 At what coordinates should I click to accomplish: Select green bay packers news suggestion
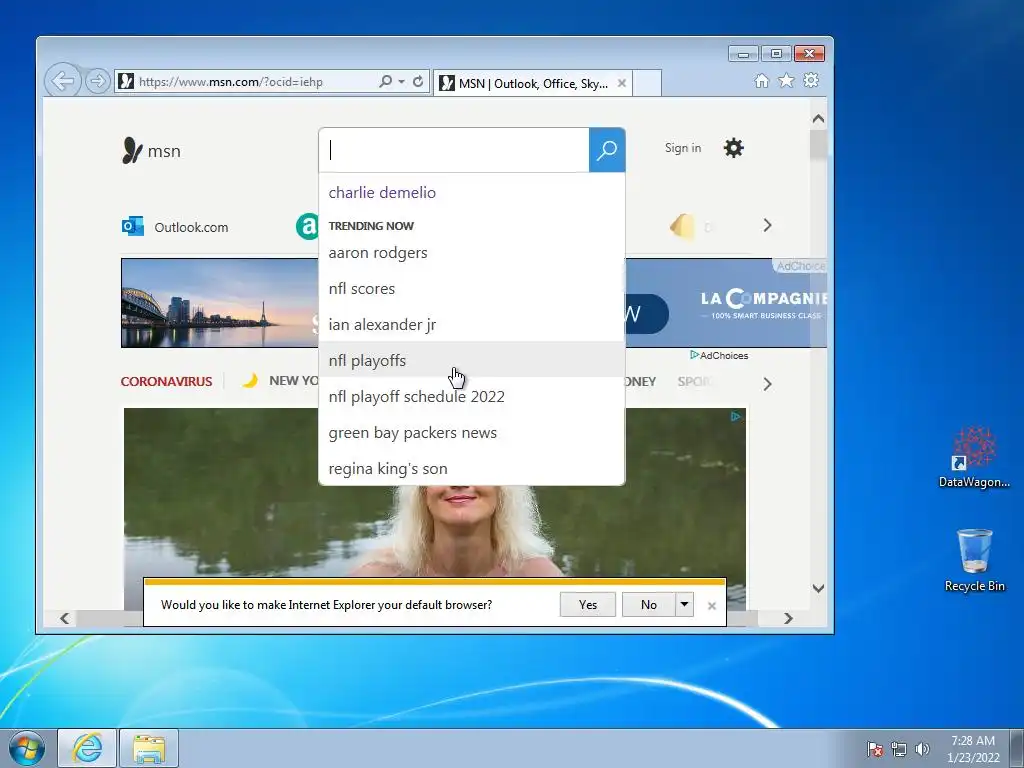(x=472, y=432)
